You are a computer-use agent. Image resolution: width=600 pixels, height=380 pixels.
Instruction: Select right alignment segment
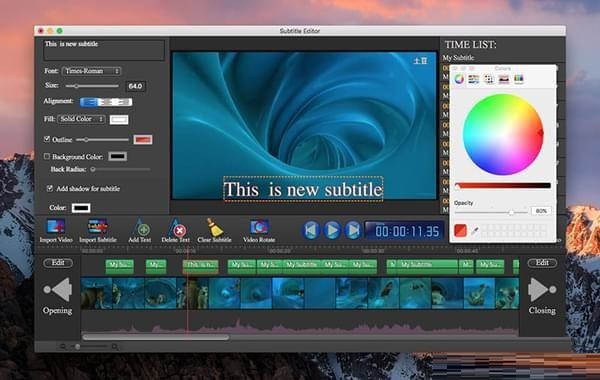coord(124,102)
